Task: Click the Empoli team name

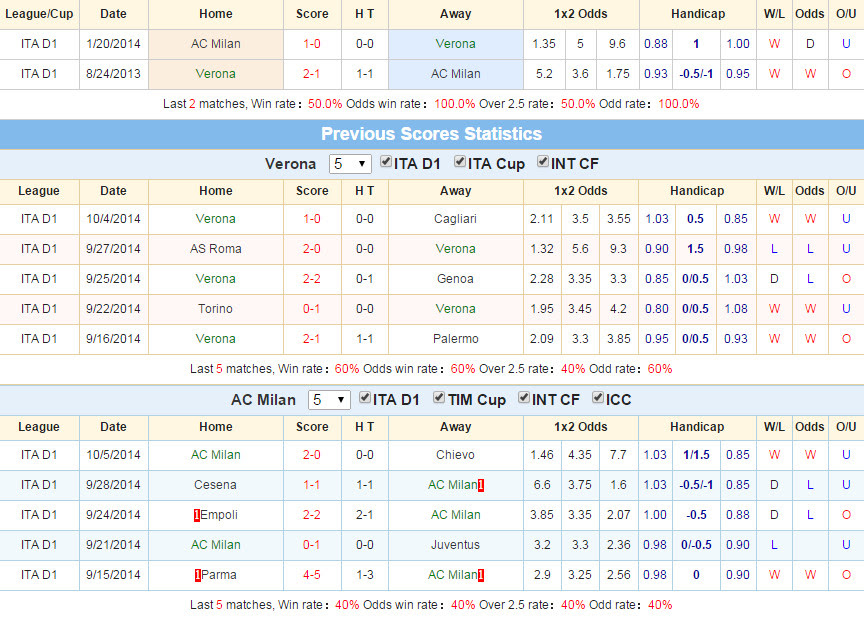Action: coord(219,515)
